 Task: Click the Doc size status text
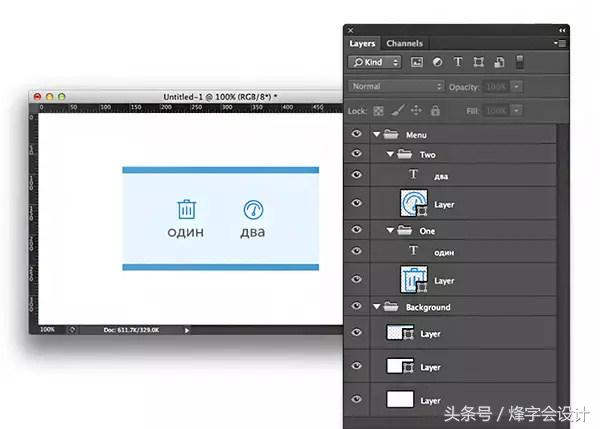(x=131, y=330)
